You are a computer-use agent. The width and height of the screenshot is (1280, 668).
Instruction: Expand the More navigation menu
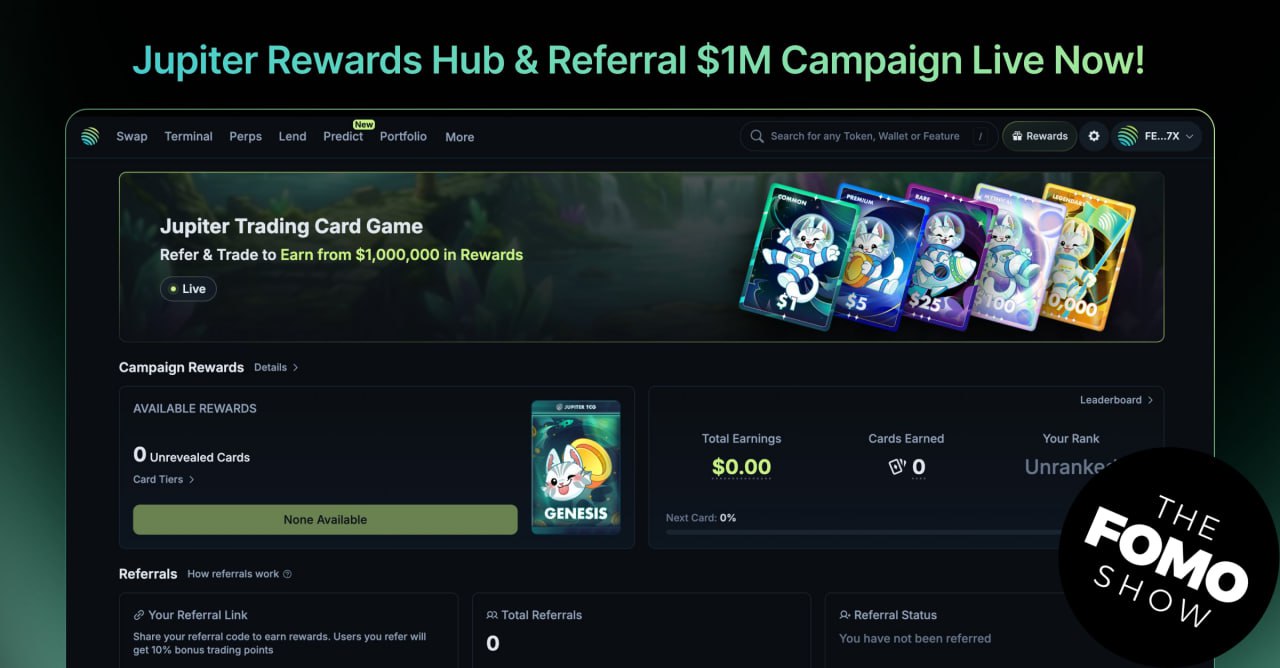[x=460, y=137]
